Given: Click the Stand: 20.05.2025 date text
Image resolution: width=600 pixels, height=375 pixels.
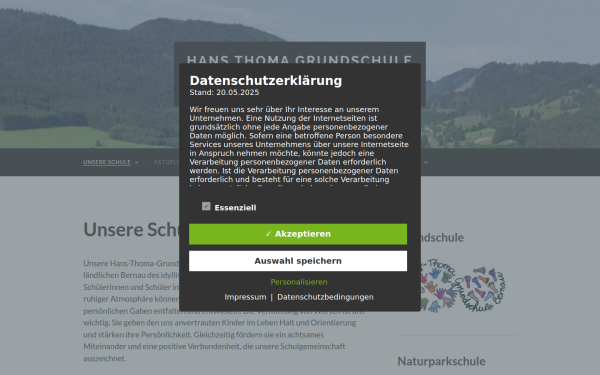Looking at the screenshot, I should pos(224,93).
